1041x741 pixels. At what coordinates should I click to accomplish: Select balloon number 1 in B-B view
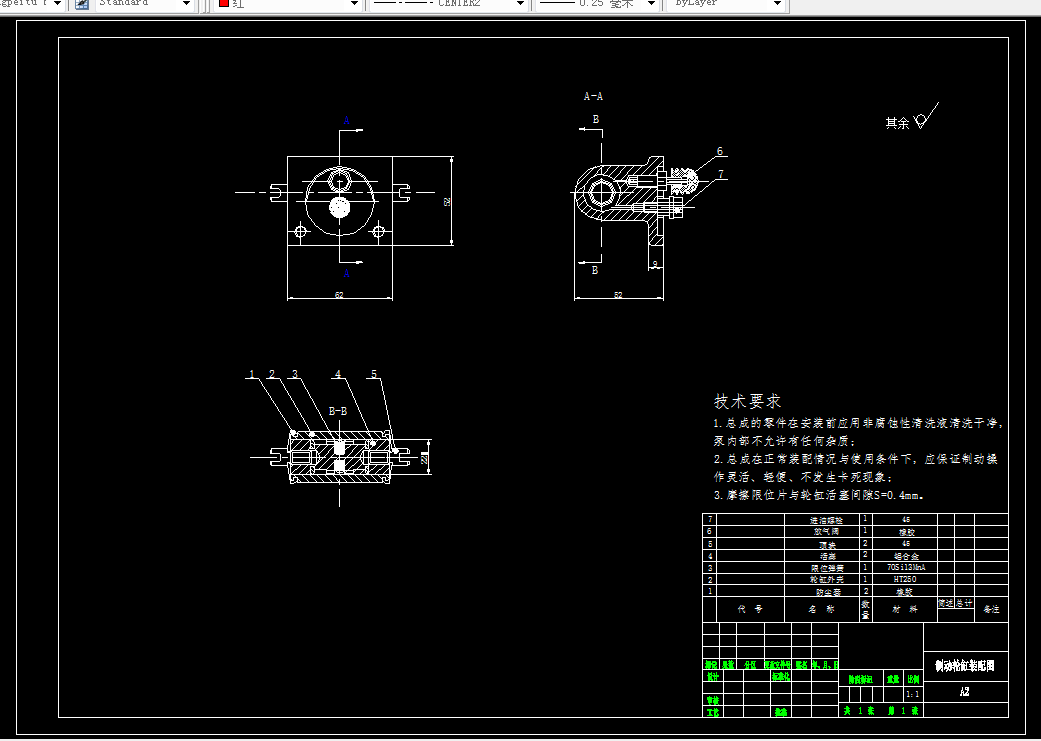click(x=252, y=374)
